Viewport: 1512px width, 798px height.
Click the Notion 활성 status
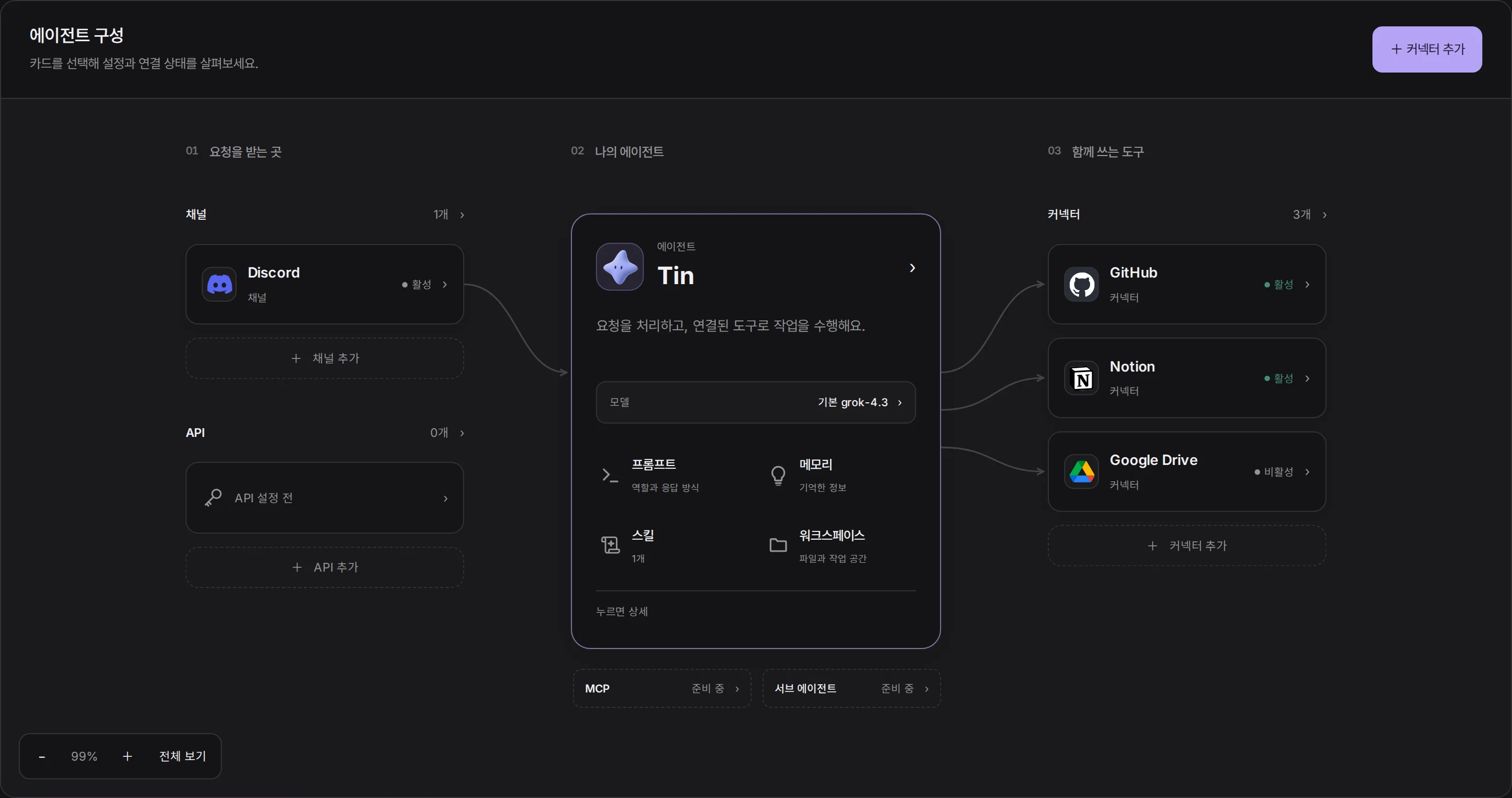(x=1279, y=378)
